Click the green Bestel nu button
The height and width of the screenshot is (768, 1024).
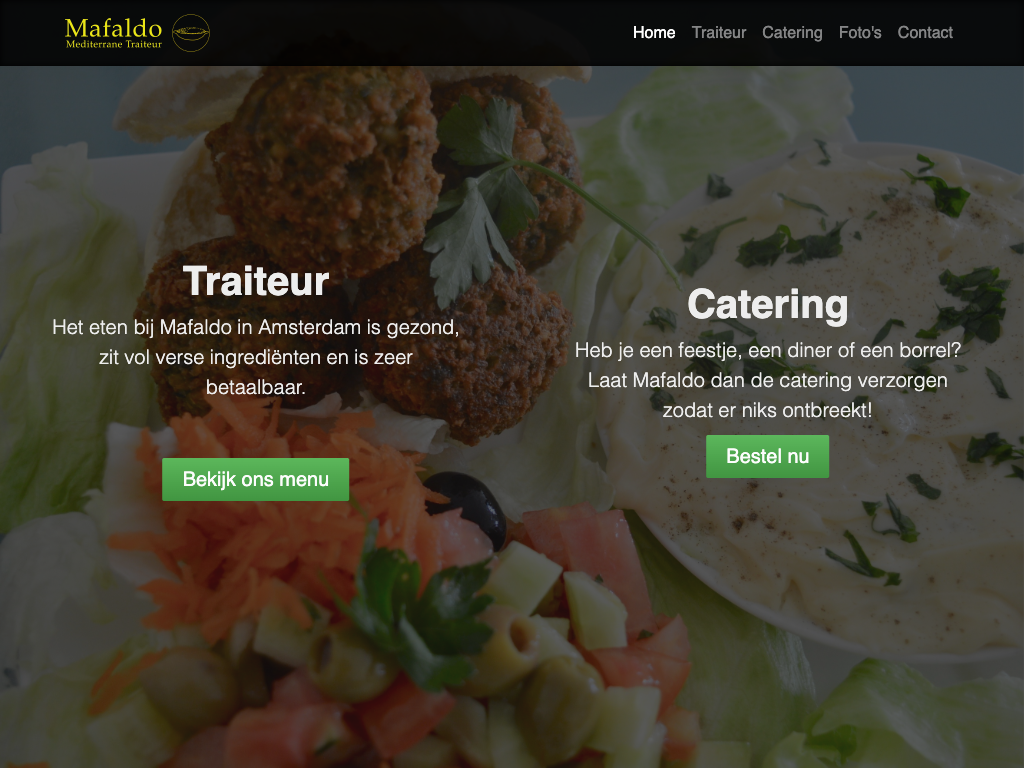(767, 456)
